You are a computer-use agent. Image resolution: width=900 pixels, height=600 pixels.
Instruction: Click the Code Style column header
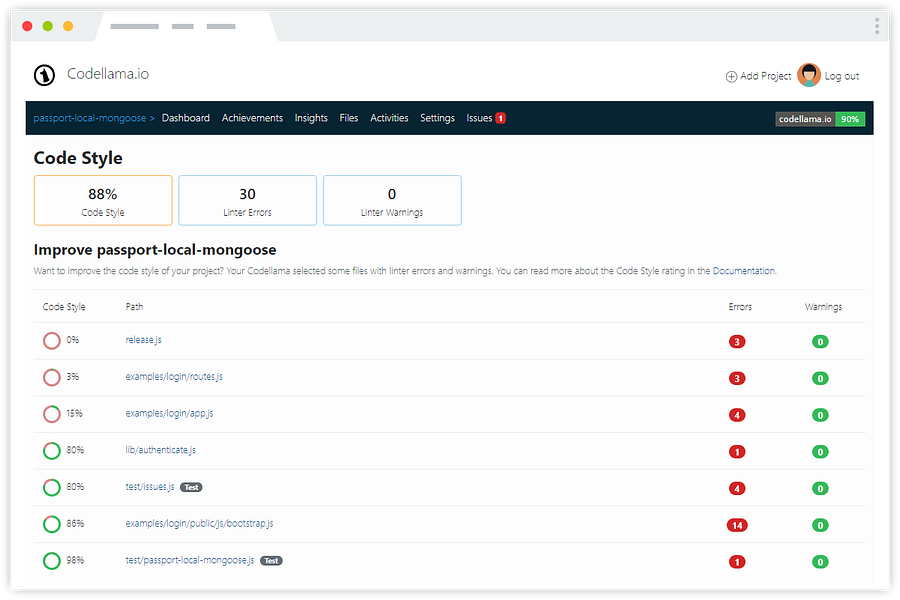(x=64, y=307)
